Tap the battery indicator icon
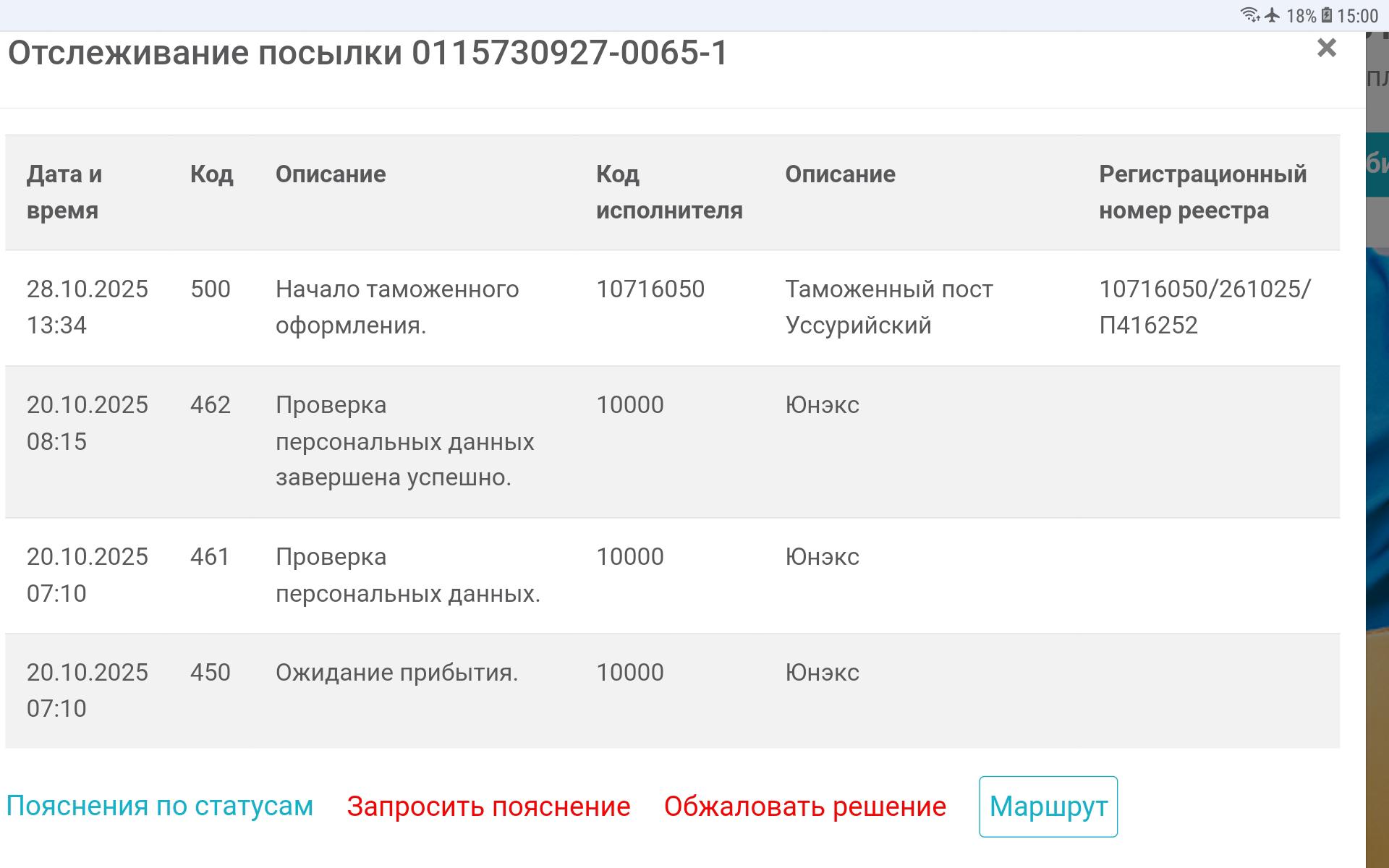Screen dimensions: 1389x868 1327,15
